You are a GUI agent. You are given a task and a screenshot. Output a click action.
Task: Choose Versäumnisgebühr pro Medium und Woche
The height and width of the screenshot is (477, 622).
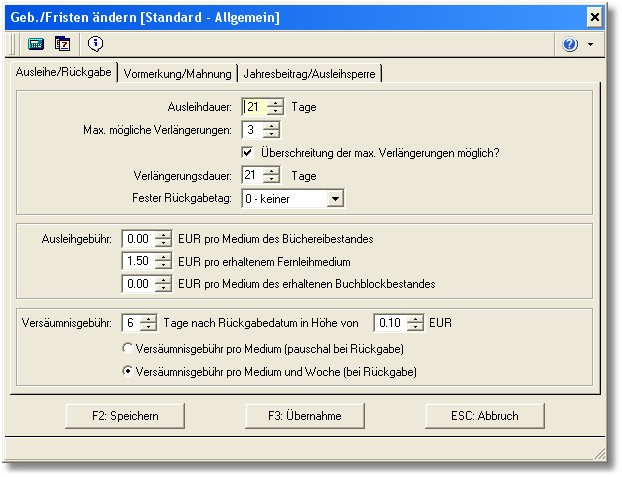pyautogui.click(x=127, y=371)
